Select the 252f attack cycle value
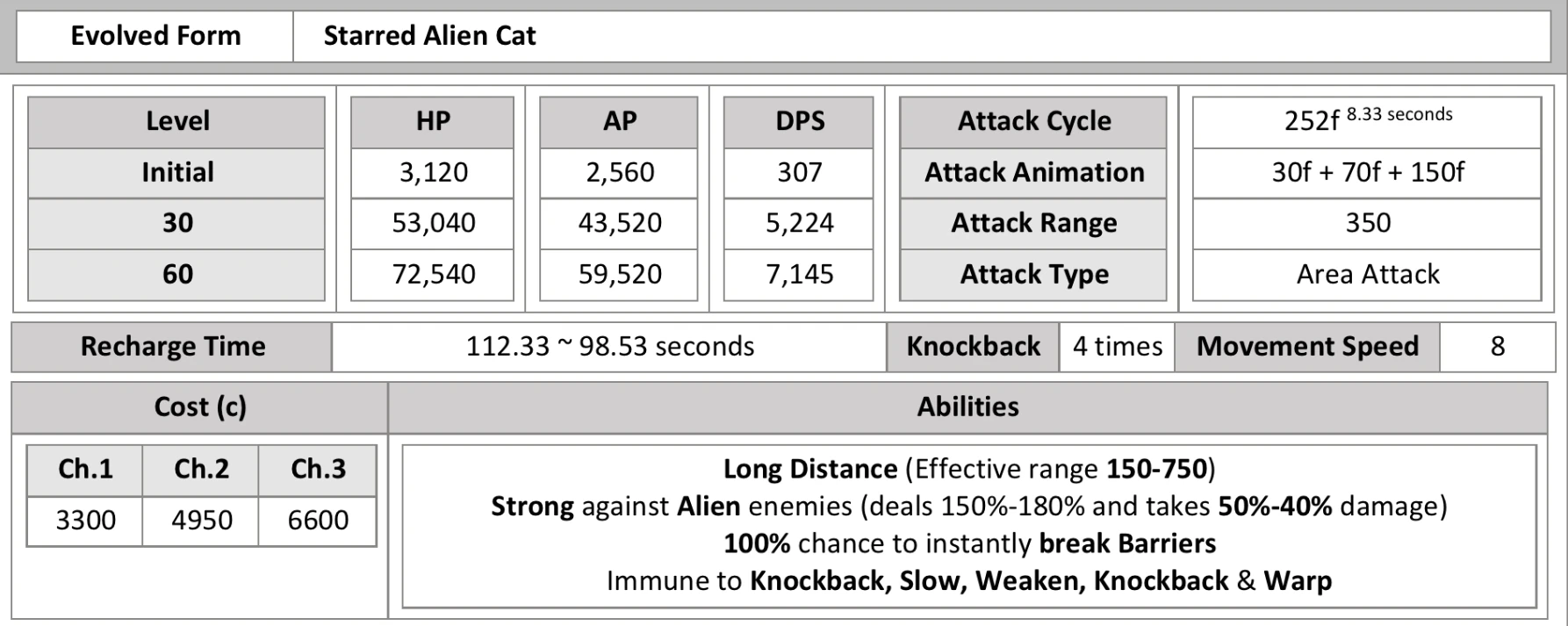 click(1367, 121)
